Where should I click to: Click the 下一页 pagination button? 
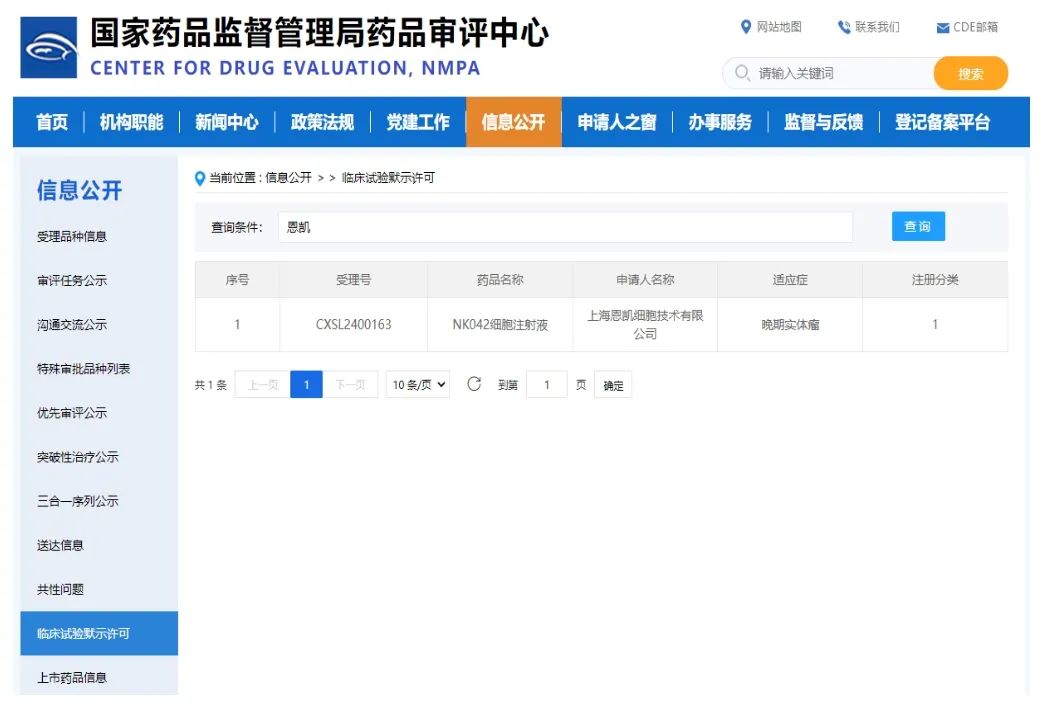click(351, 384)
